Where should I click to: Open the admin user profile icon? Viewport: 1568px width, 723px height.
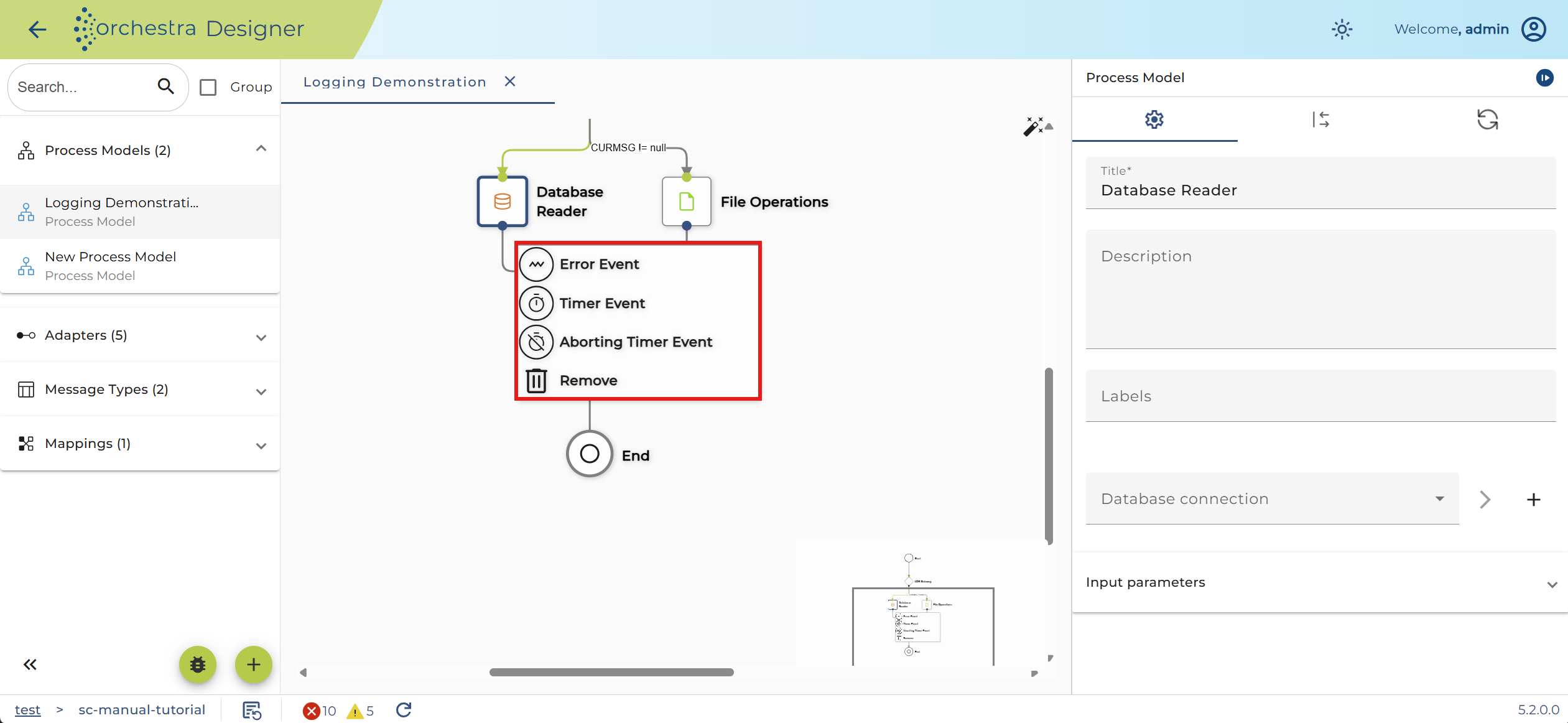1533,29
